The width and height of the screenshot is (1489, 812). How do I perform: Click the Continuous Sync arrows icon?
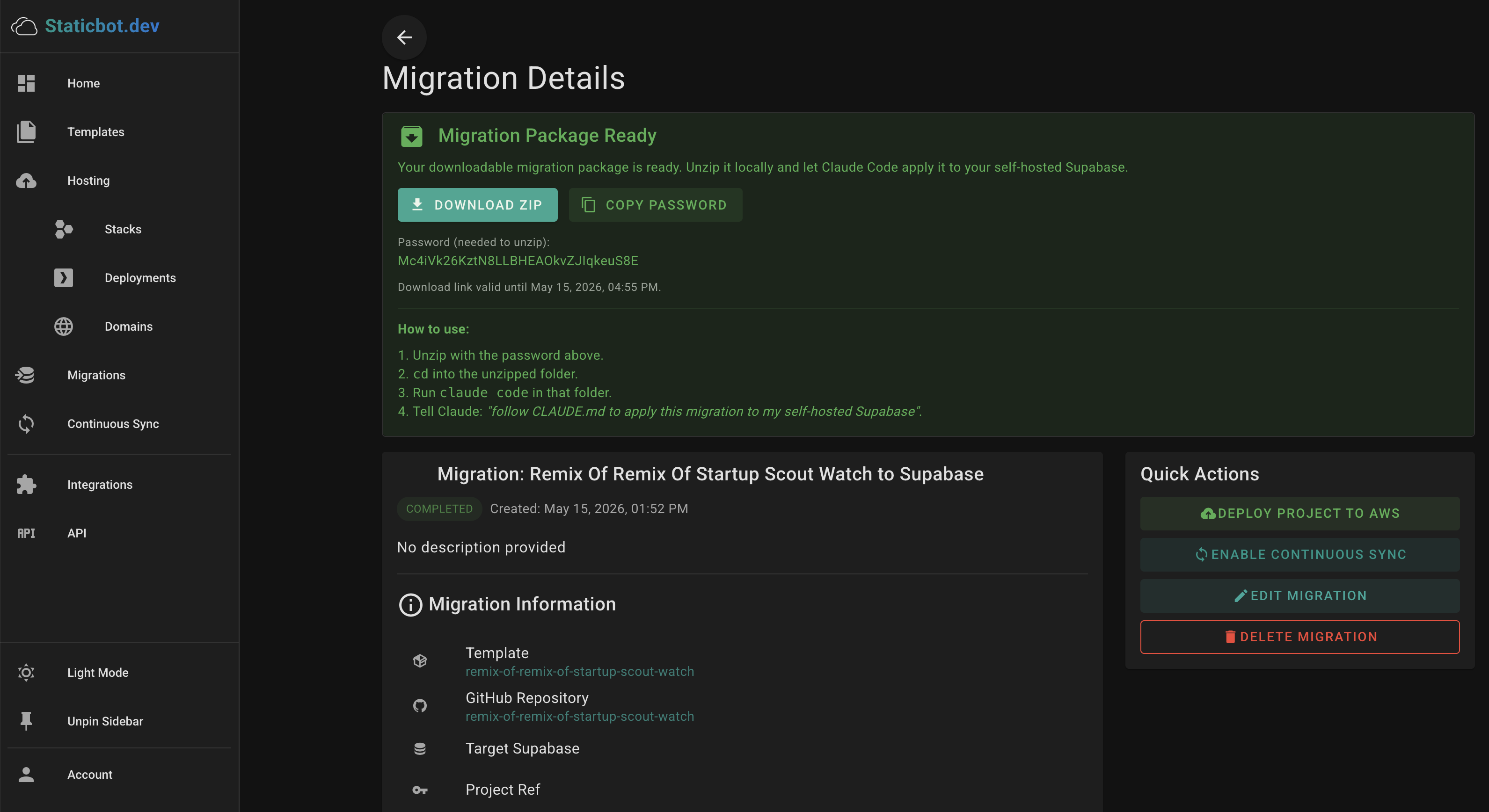coord(26,424)
